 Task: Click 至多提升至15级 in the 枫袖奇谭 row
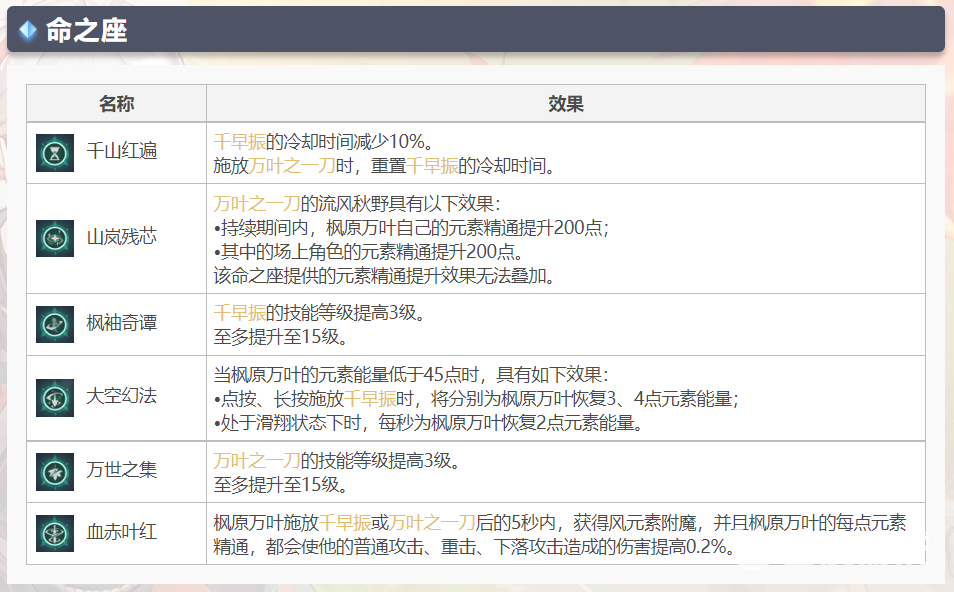click(x=281, y=336)
